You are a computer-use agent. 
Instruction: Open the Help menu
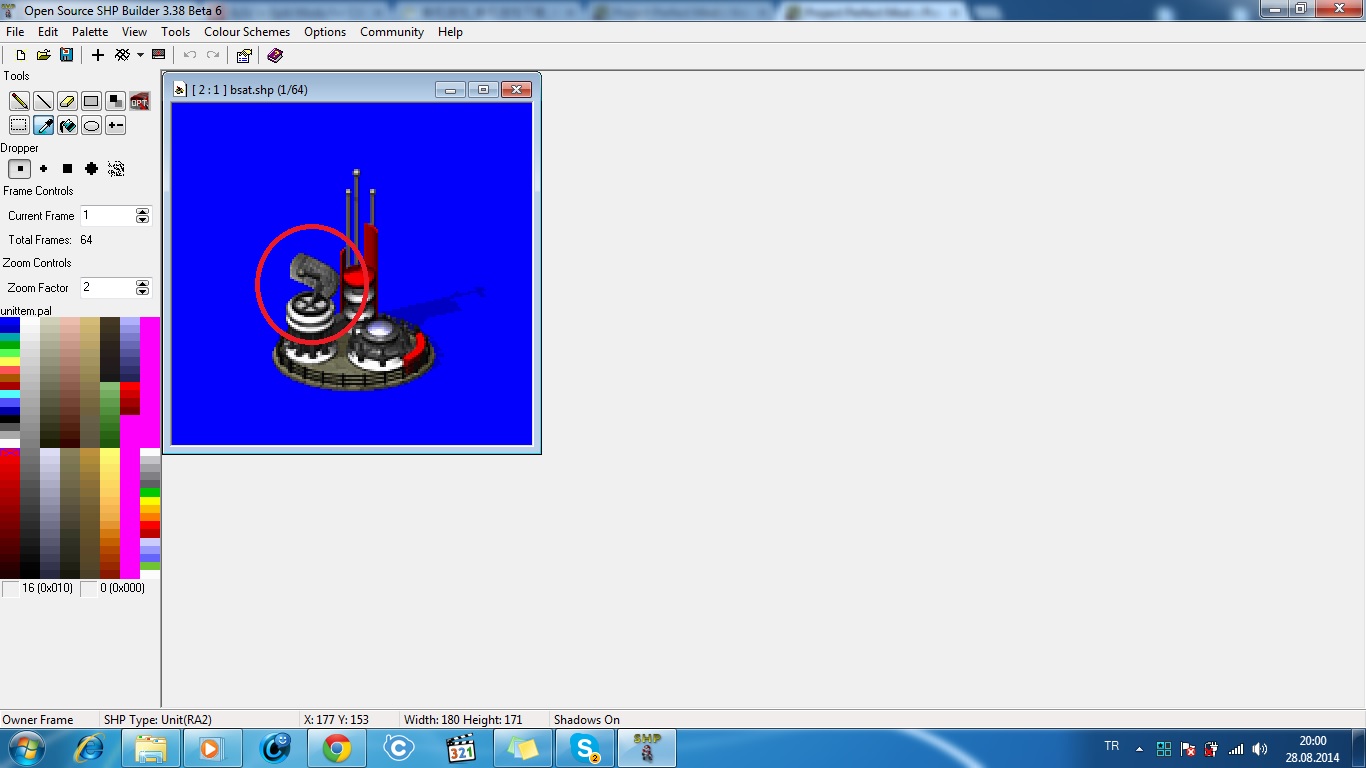tap(450, 32)
